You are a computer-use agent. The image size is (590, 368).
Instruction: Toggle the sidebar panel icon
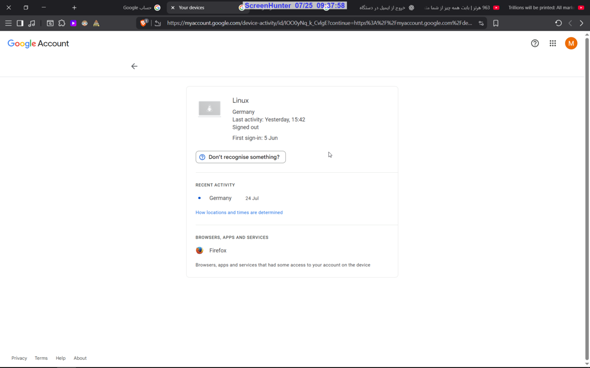coord(20,23)
